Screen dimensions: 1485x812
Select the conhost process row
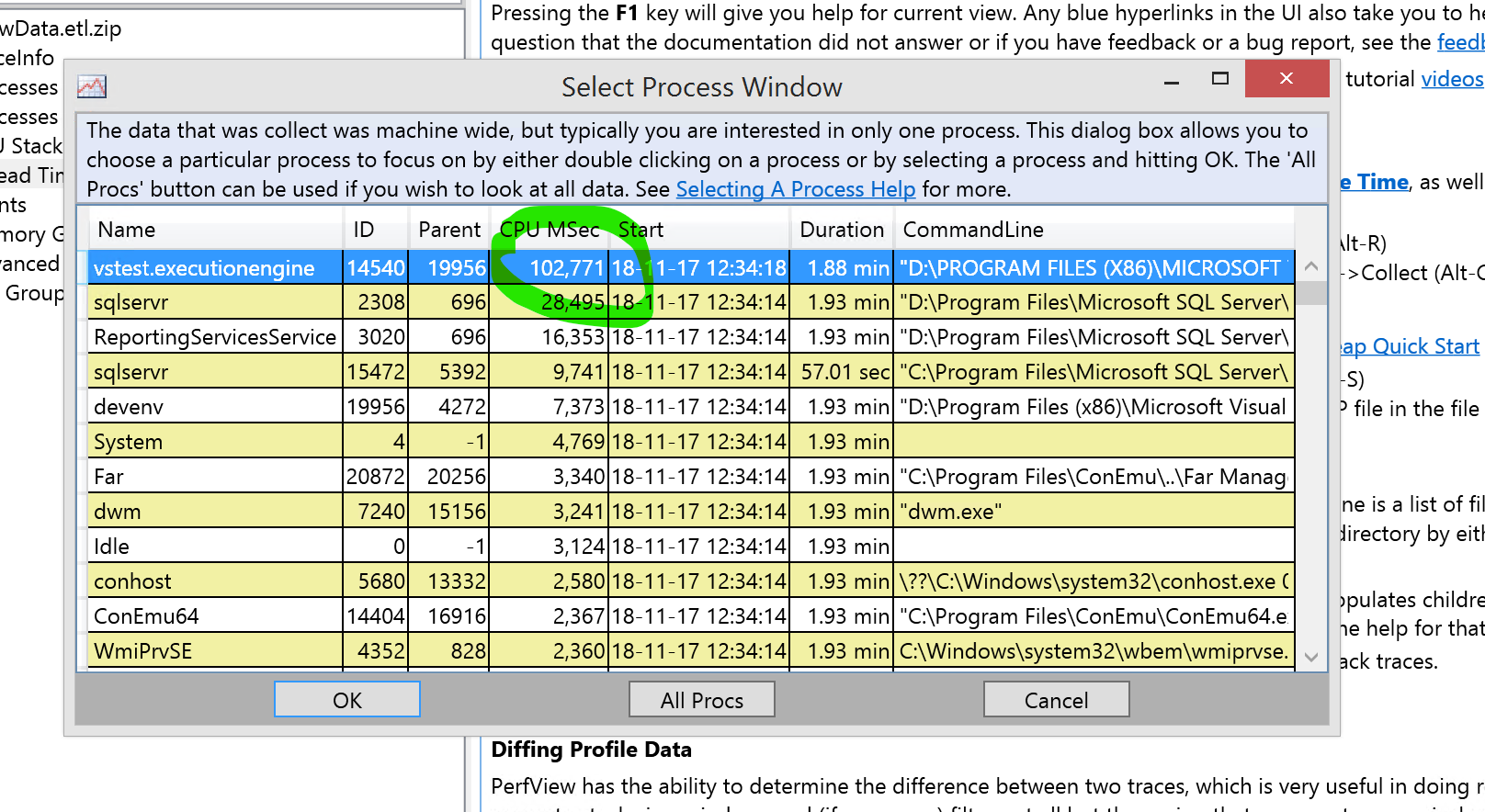(x=691, y=581)
